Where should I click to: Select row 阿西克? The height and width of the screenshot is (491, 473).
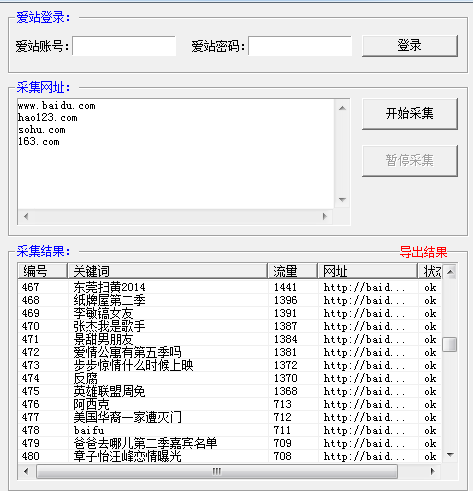230,404
